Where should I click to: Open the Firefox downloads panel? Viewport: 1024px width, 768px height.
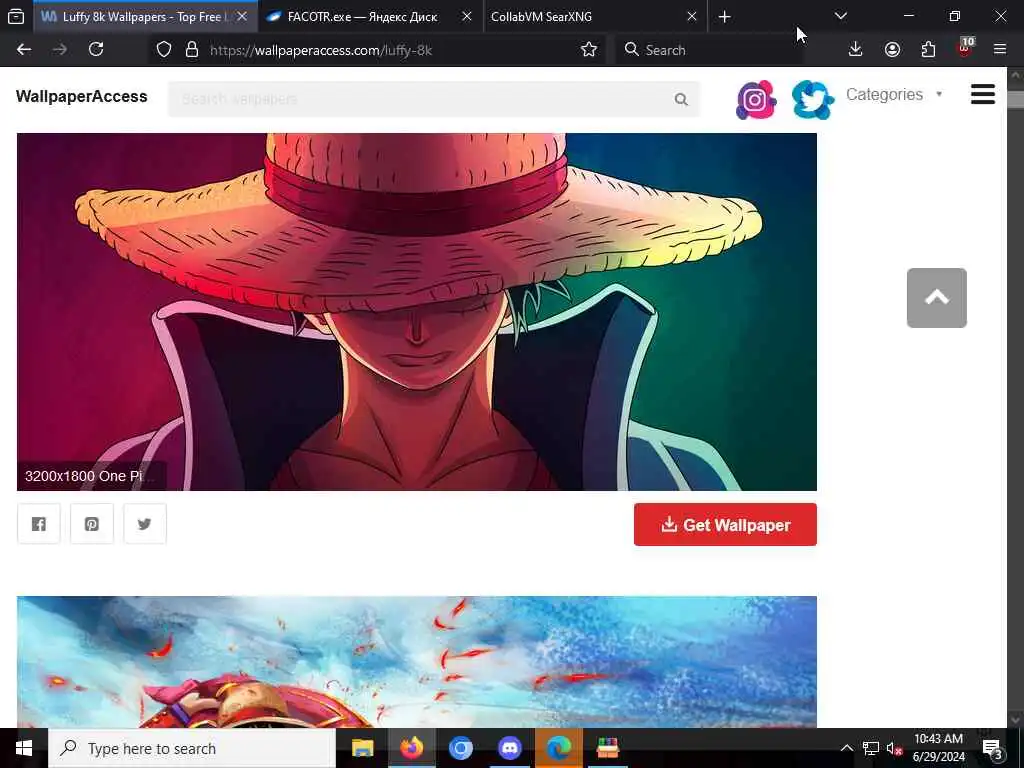click(x=856, y=50)
